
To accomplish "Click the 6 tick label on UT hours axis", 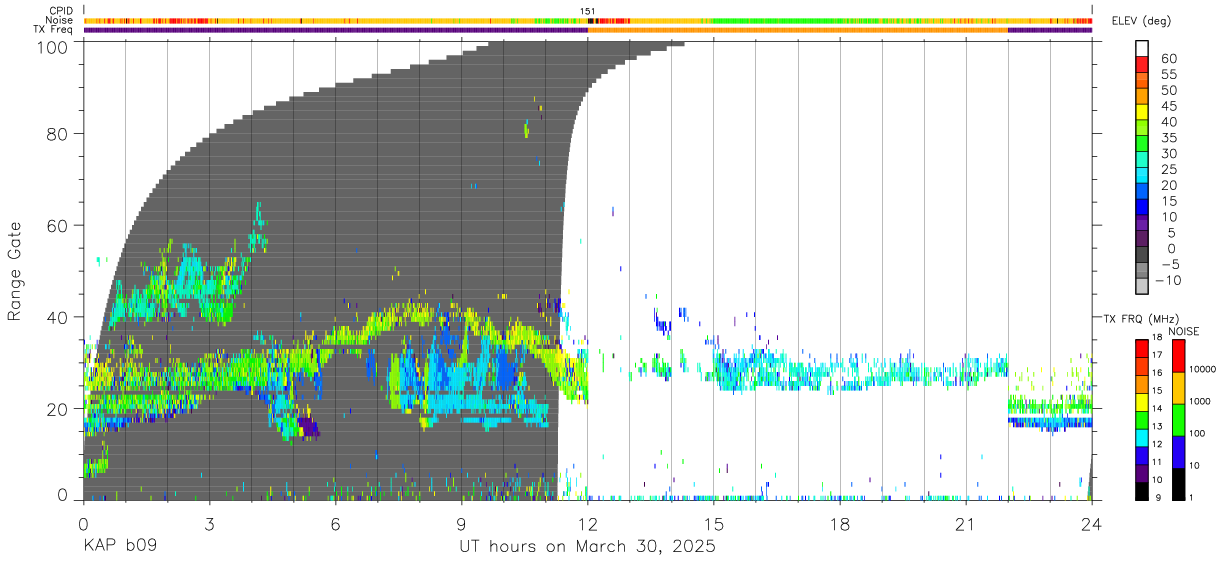I will (335, 525).
